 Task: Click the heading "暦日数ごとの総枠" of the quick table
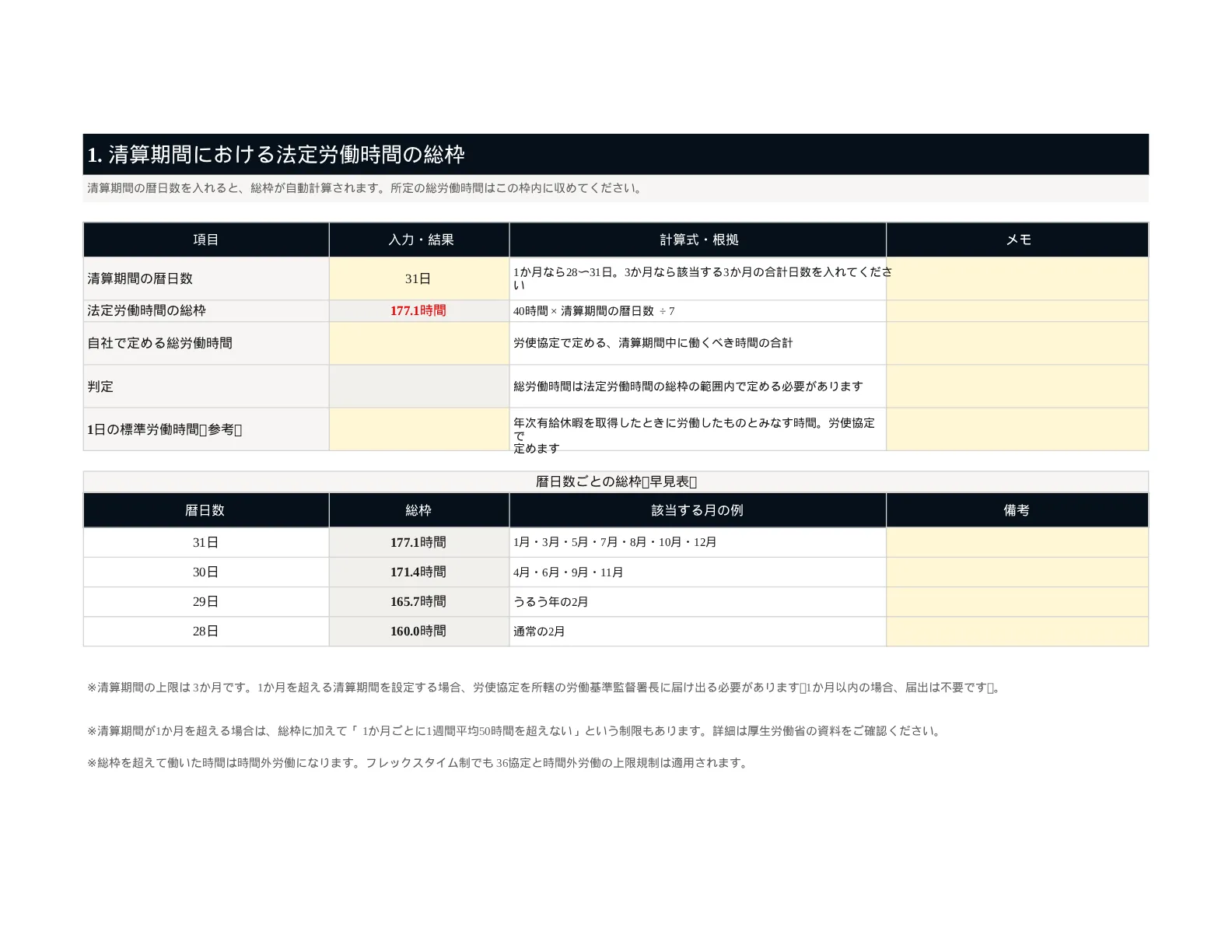point(616,481)
